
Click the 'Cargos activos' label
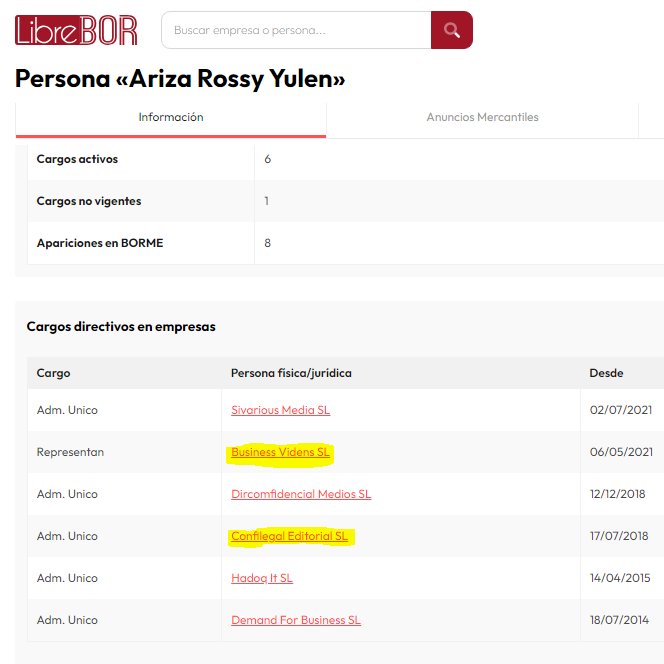pyautogui.click(x=77, y=159)
